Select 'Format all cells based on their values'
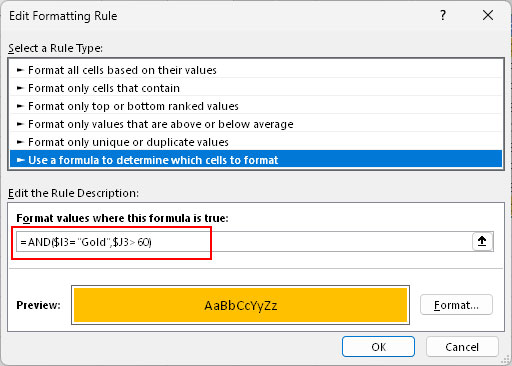 (x=256, y=70)
